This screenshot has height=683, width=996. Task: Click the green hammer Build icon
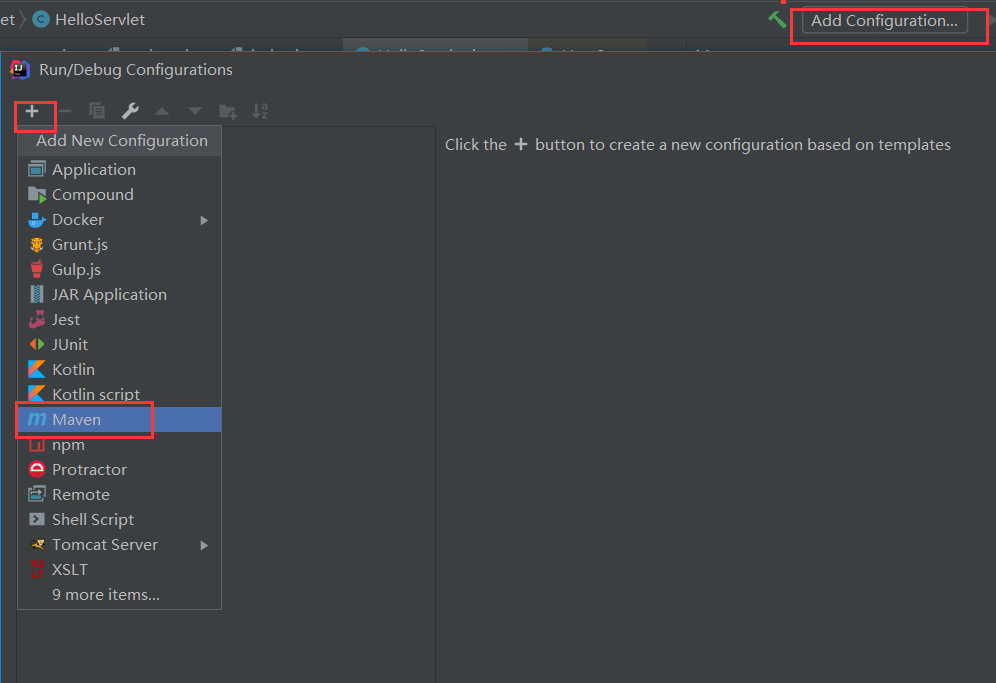[777, 20]
